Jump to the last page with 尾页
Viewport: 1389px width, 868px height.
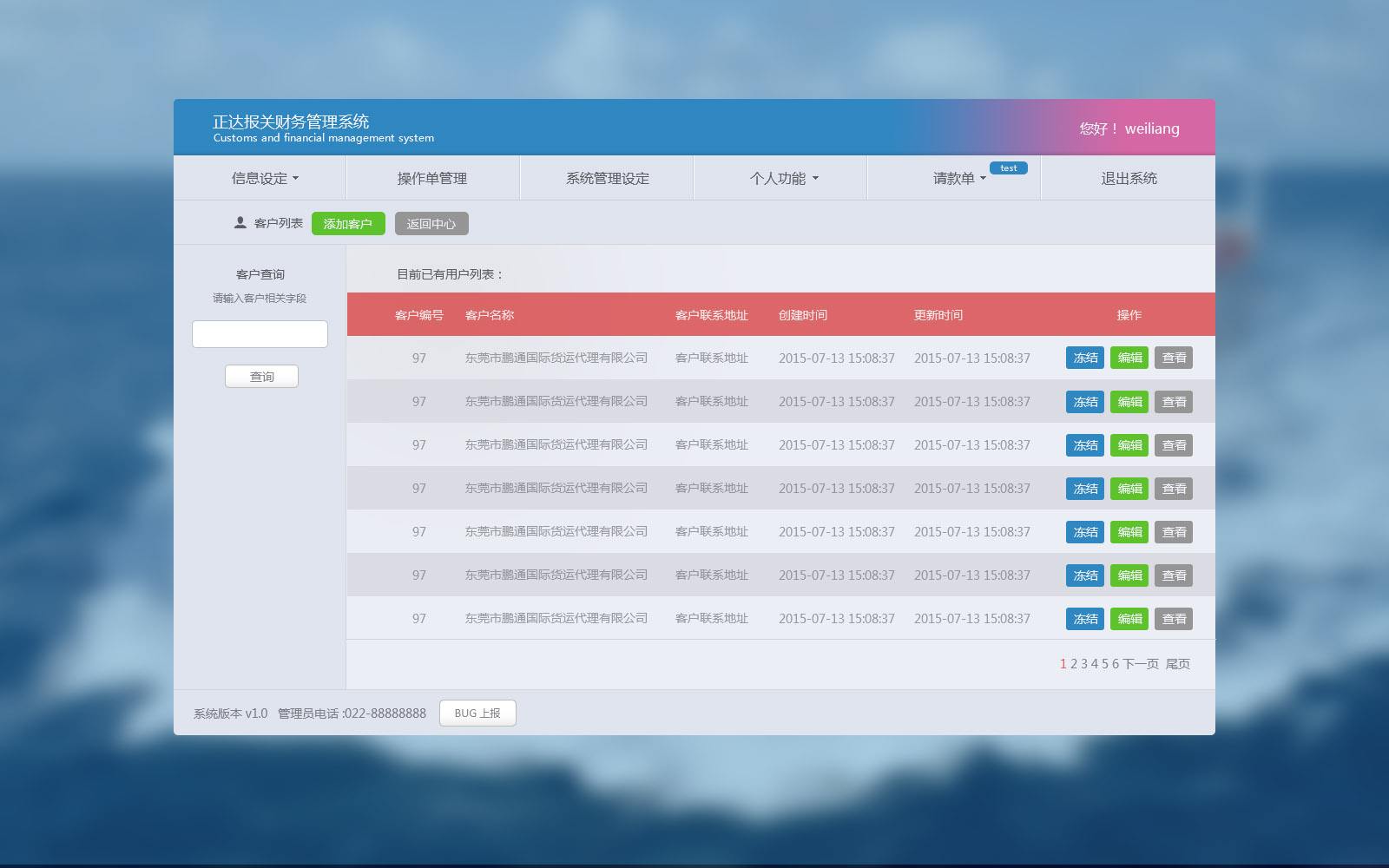1179,664
